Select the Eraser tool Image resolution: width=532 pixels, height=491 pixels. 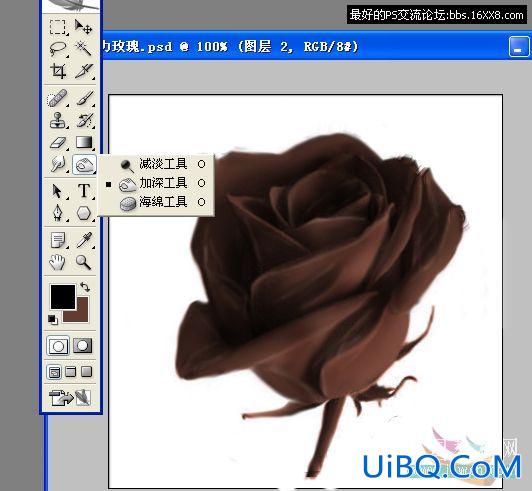click(x=57, y=143)
